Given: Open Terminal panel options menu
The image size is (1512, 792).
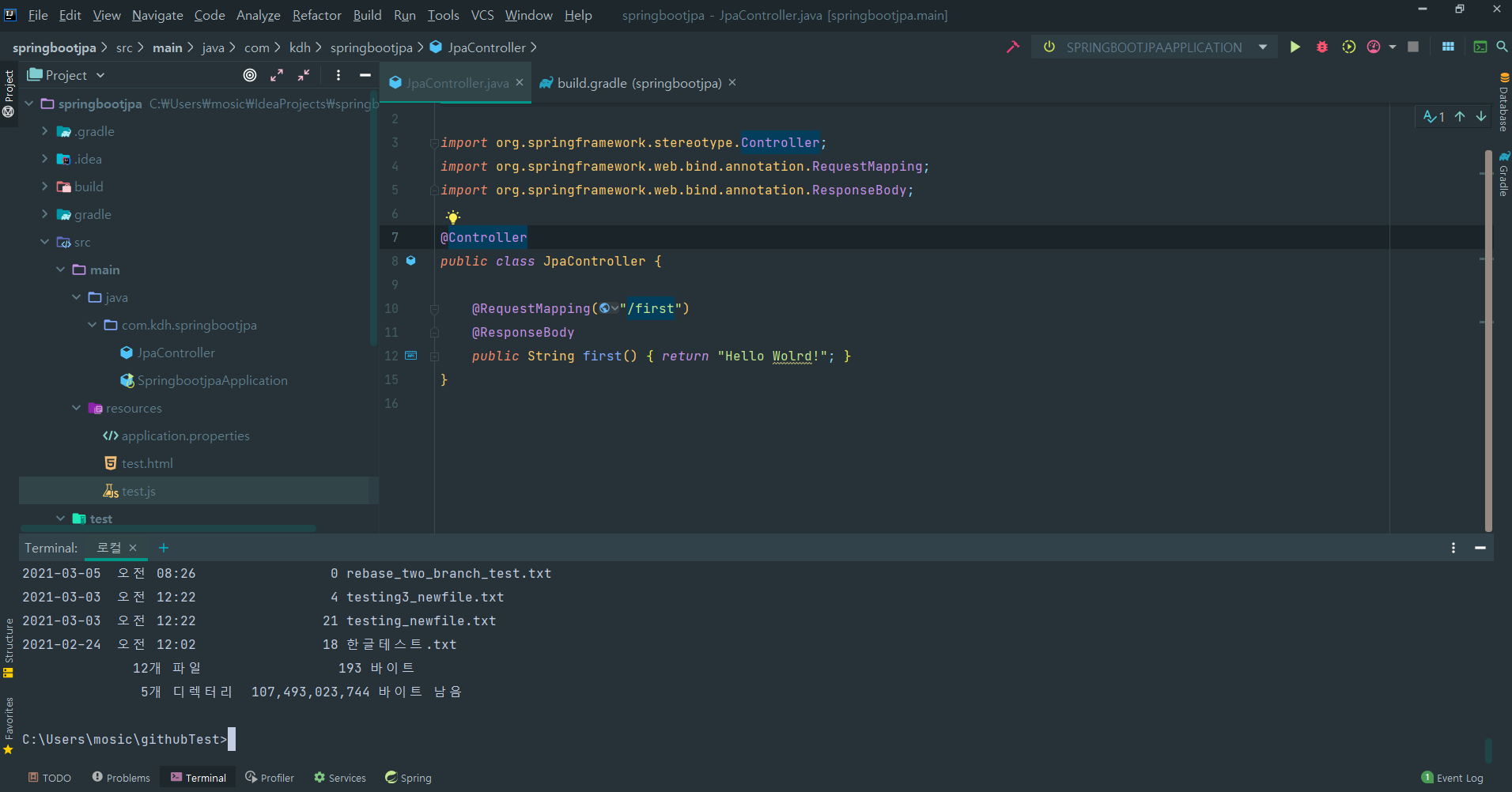Looking at the screenshot, I should point(1453,548).
